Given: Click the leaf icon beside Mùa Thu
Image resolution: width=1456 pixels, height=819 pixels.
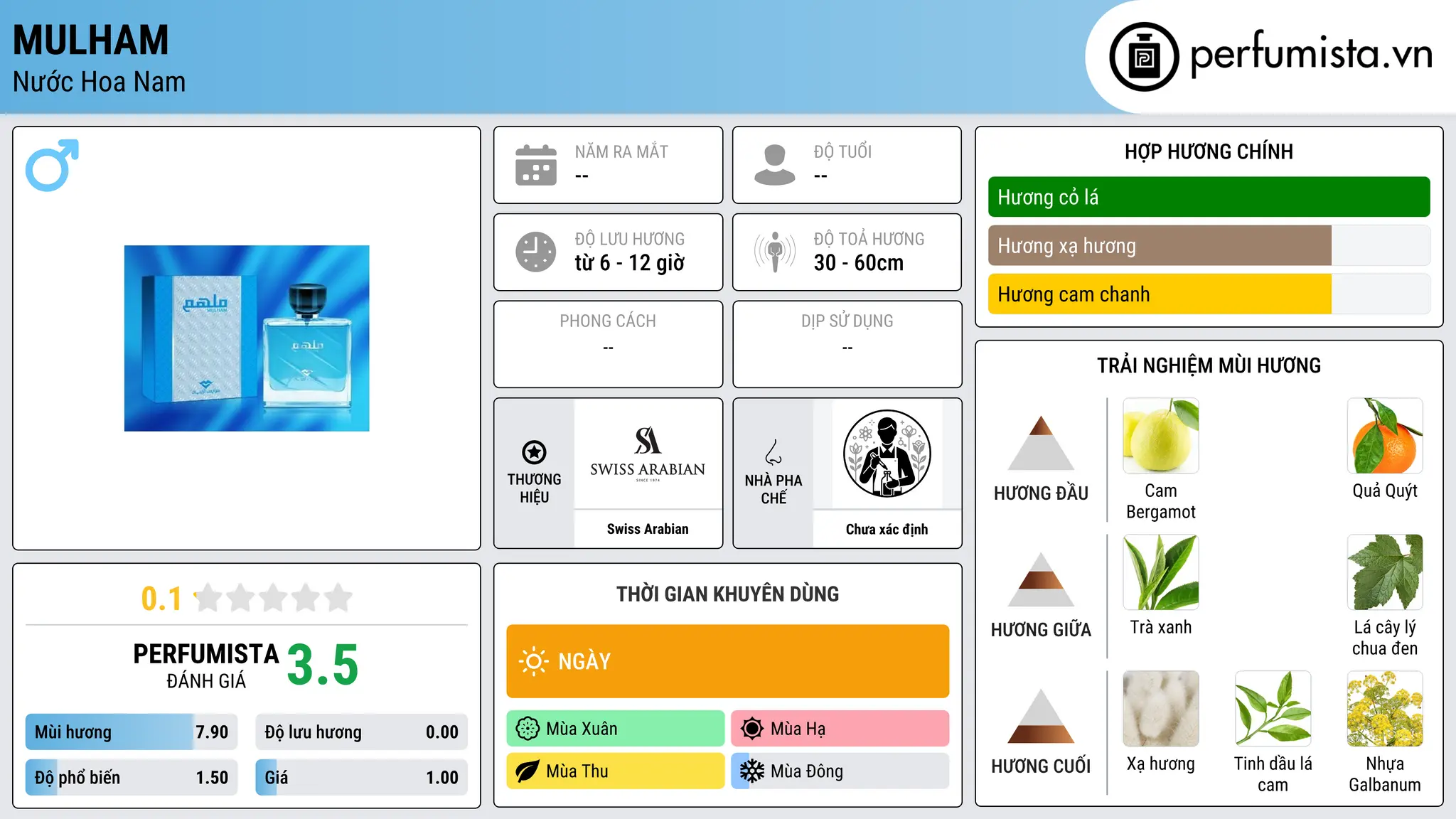Looking at the screenshot, I should [x=528, y=771].
